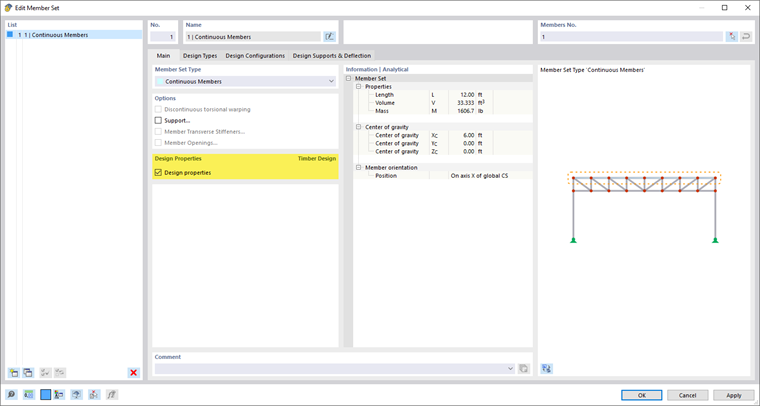Viewport: 760px width, 406px height.
Task: Uncheck the Design properties checkbox
Action: [x=158, y=172]
